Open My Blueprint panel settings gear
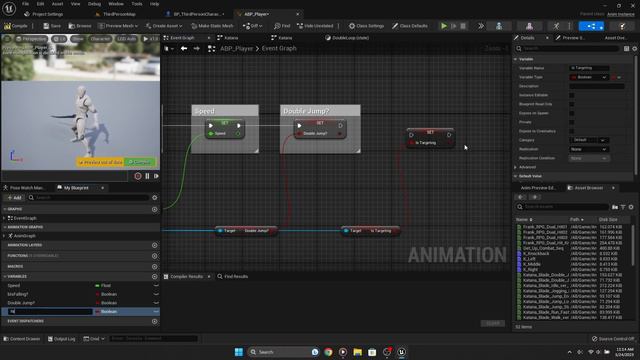This screenshot has height=360, width=640. (x=155, y=198)
